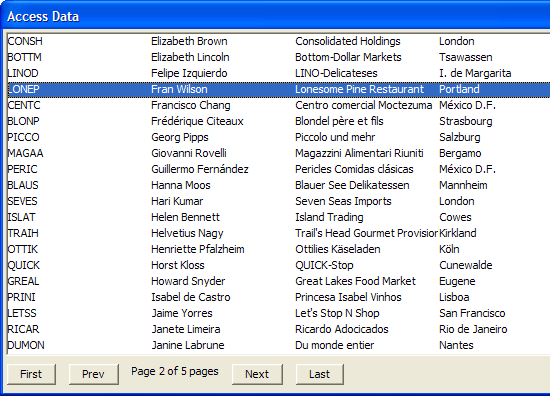Select the QUICK ID cell
Screen dimensions: 550x396
pyautogui.click(x=24, y=265)
